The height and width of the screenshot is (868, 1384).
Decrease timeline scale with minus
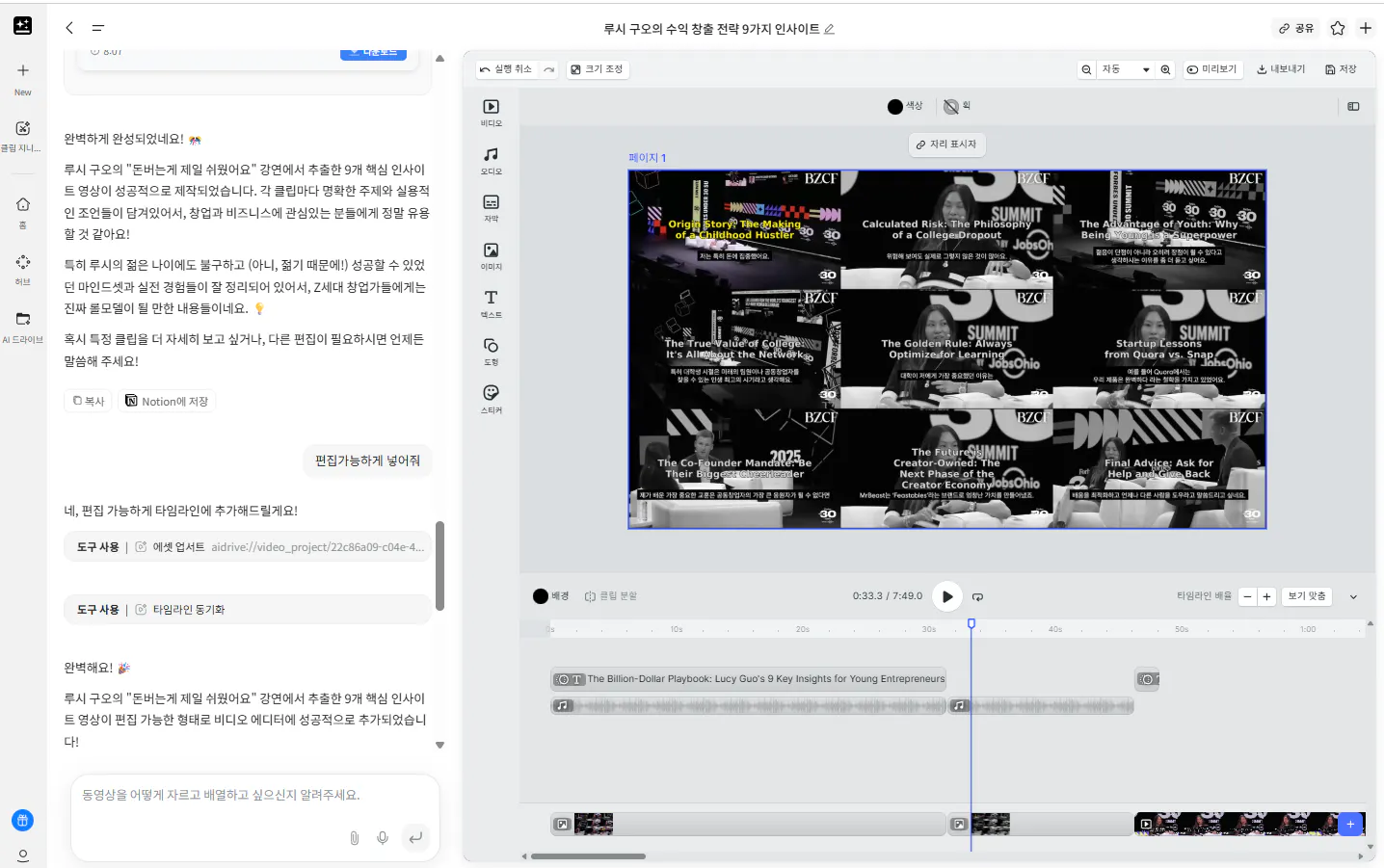coord(1247,597)
